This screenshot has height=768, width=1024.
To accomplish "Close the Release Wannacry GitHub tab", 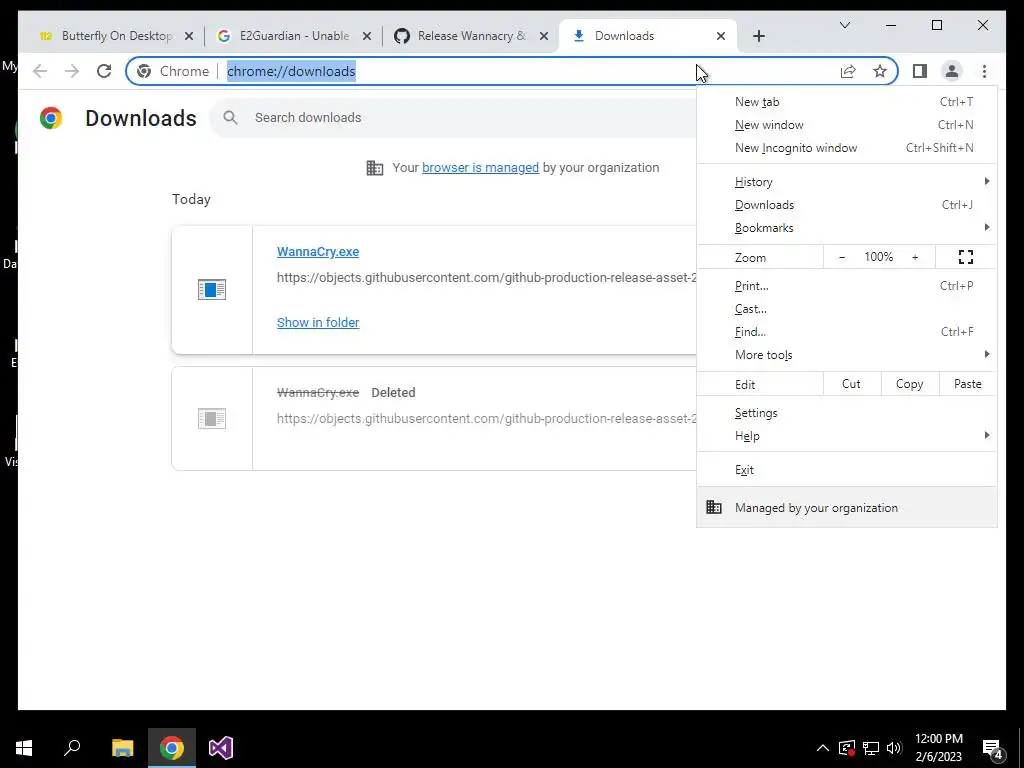I will [x=543, y=36].
